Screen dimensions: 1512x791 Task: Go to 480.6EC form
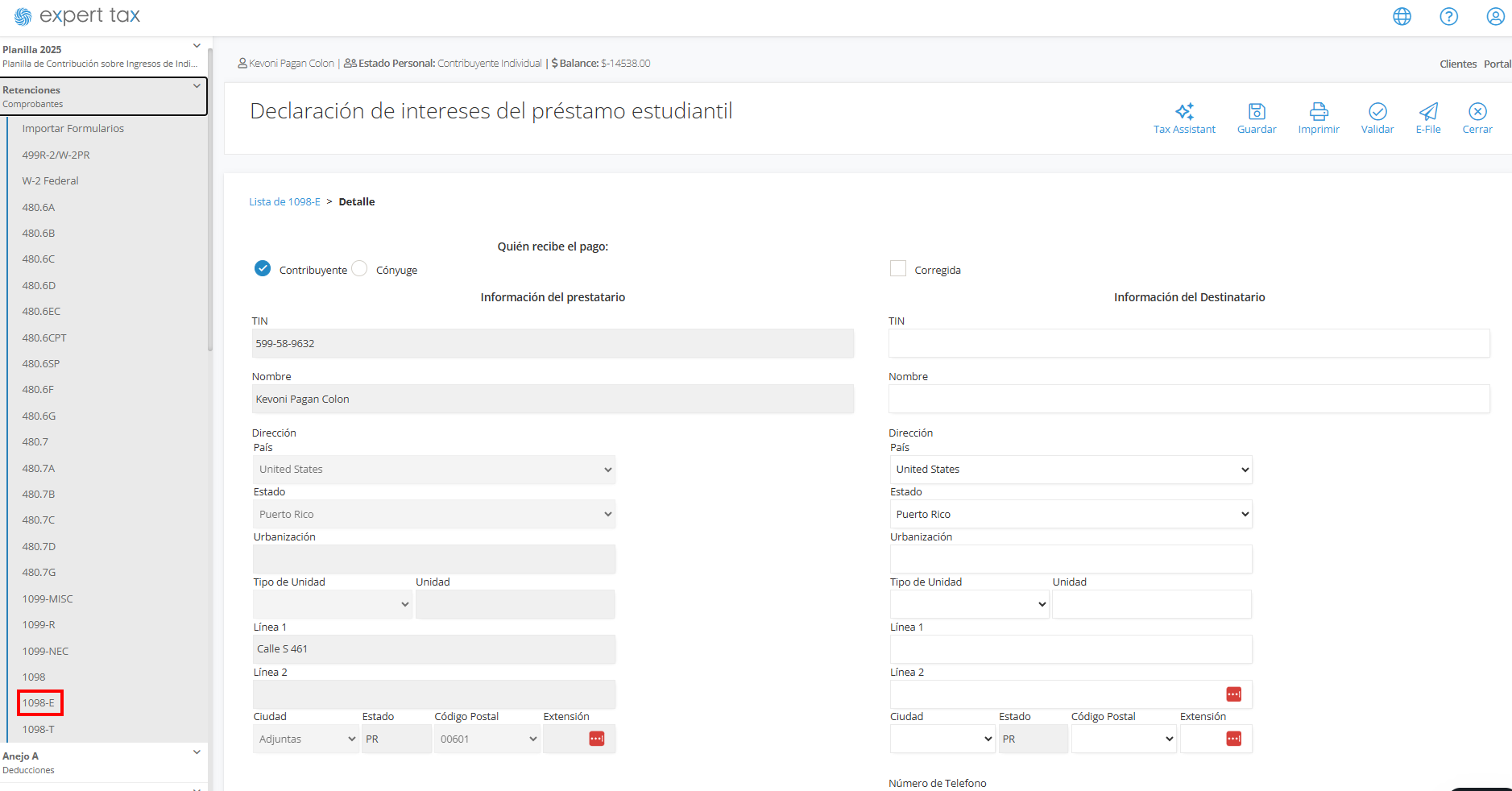coord(41,312)
